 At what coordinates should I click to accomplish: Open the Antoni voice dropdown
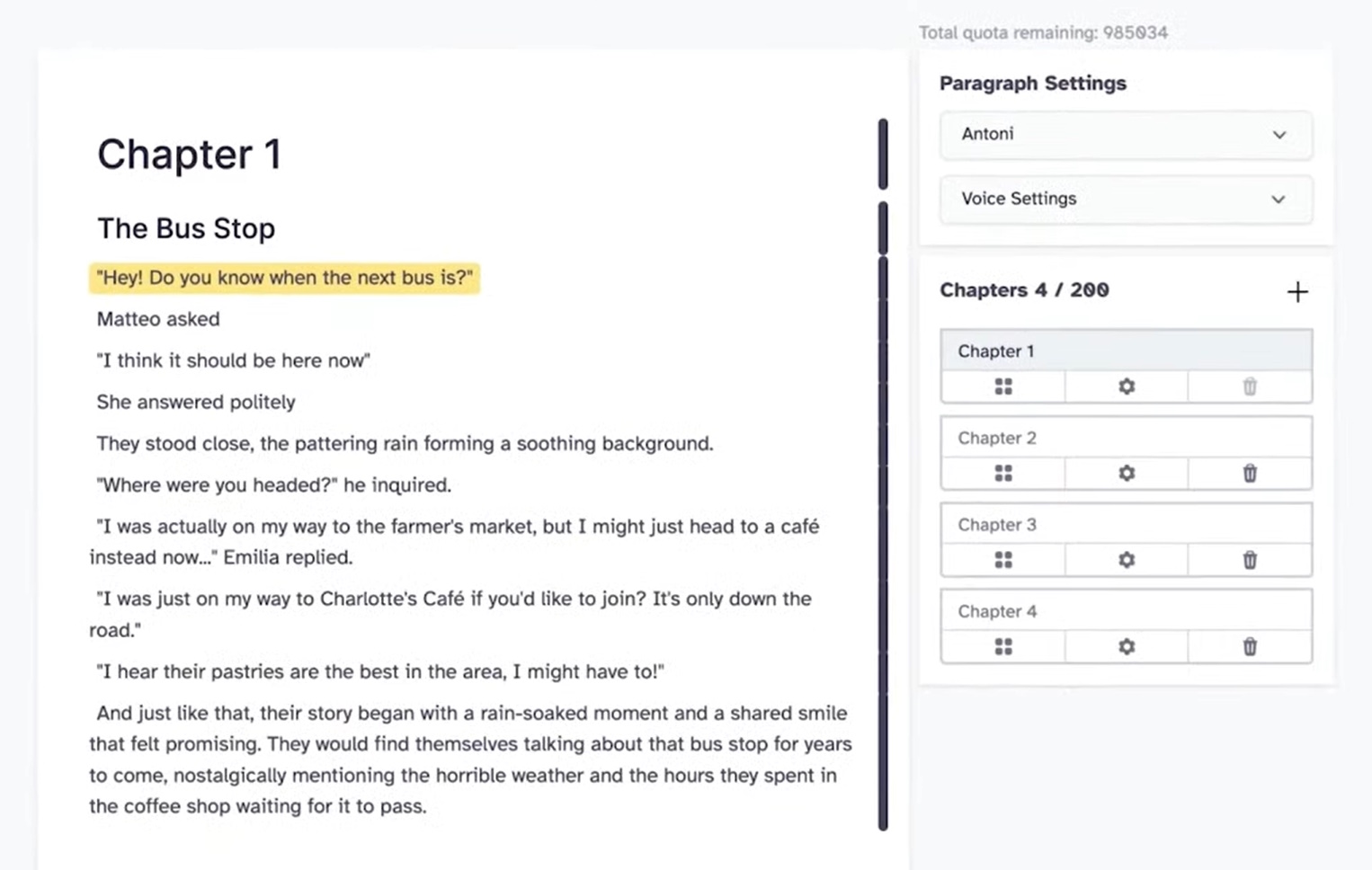[x=1124, y=135]
